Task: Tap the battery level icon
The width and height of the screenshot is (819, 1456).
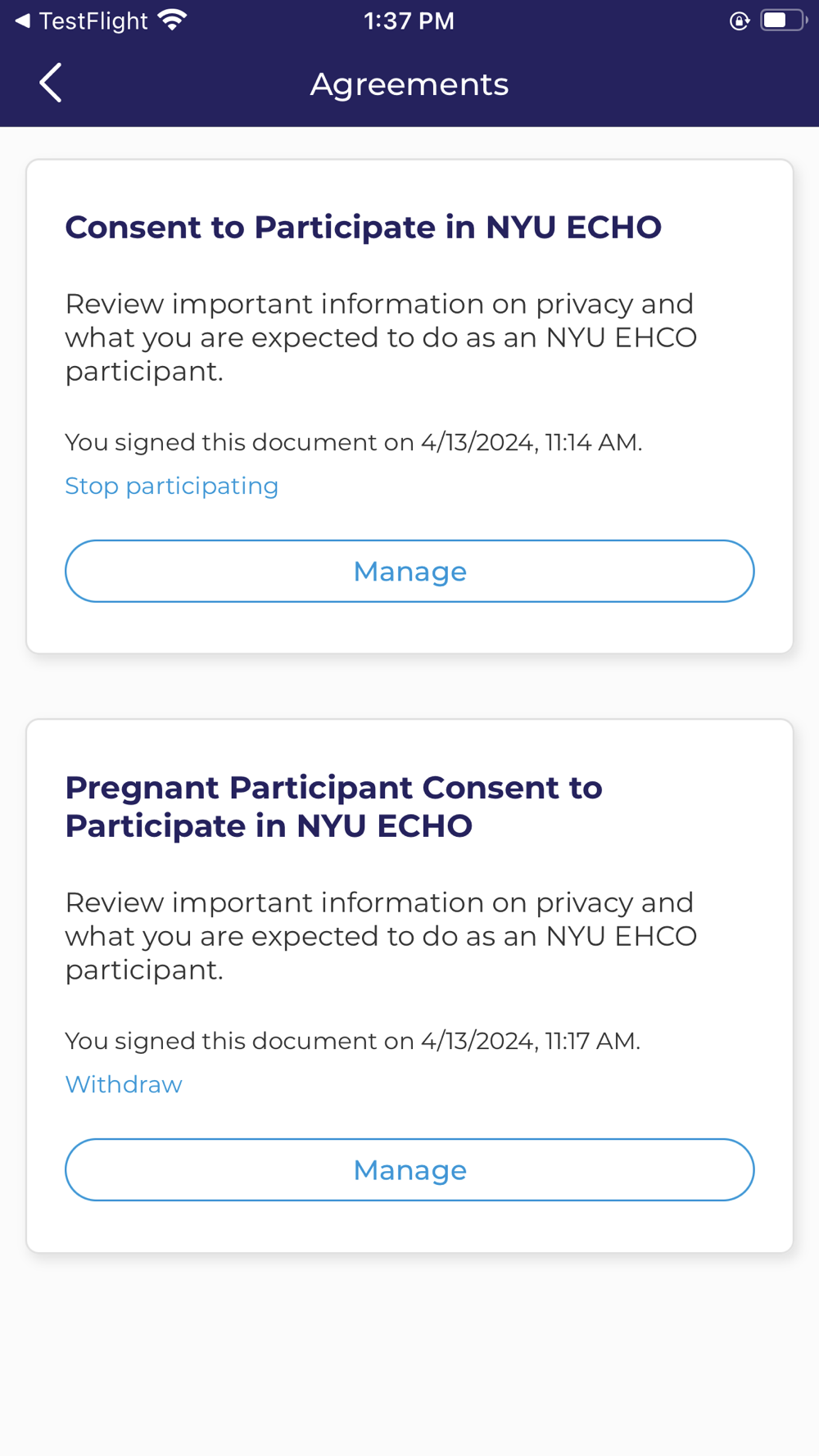Action: (782, 20)
